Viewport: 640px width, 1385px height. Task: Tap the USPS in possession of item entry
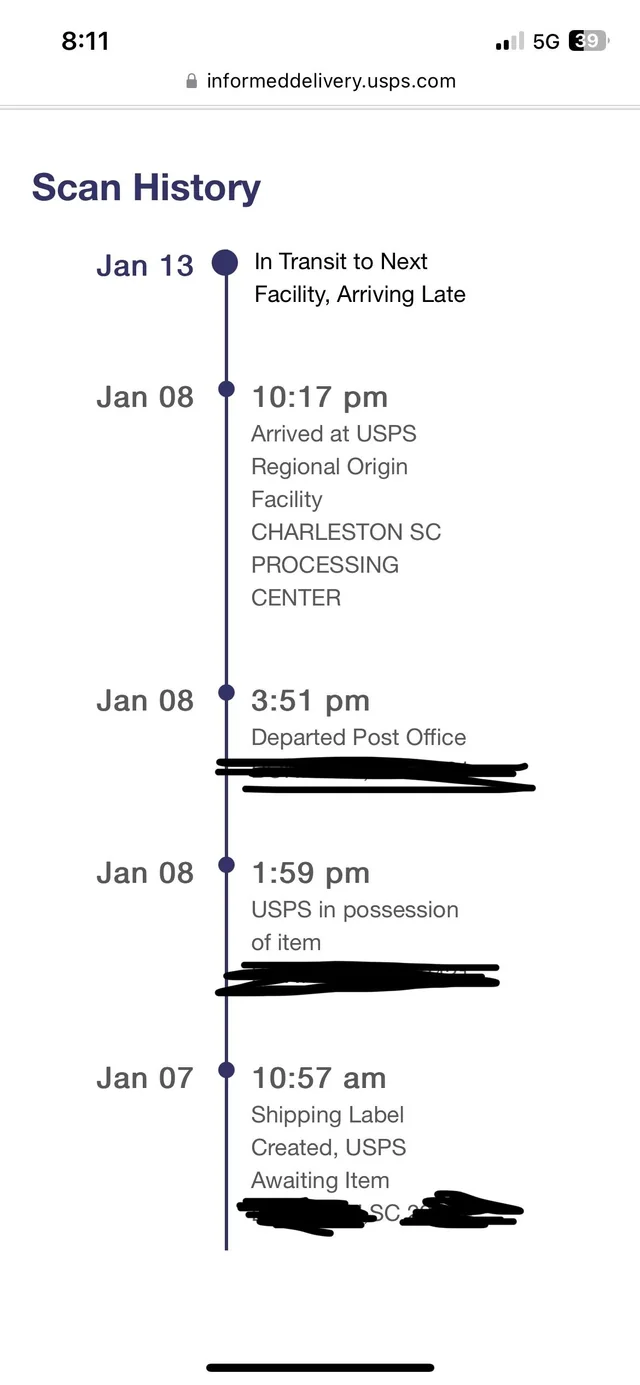(354, 925)
